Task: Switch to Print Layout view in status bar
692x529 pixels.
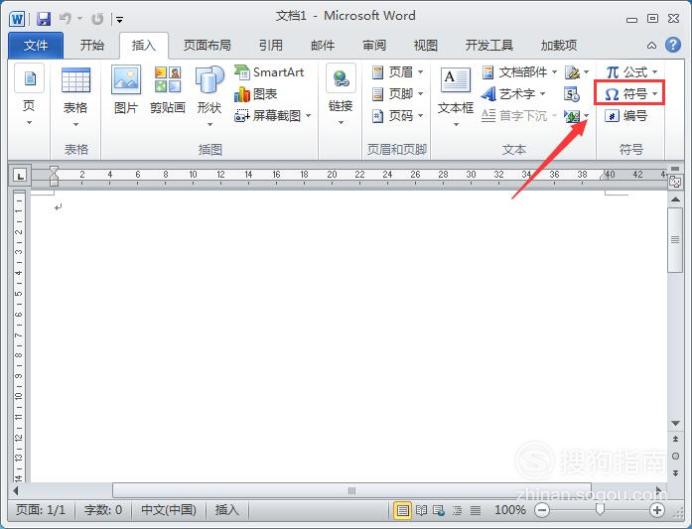Action: [x=403, y=510]
